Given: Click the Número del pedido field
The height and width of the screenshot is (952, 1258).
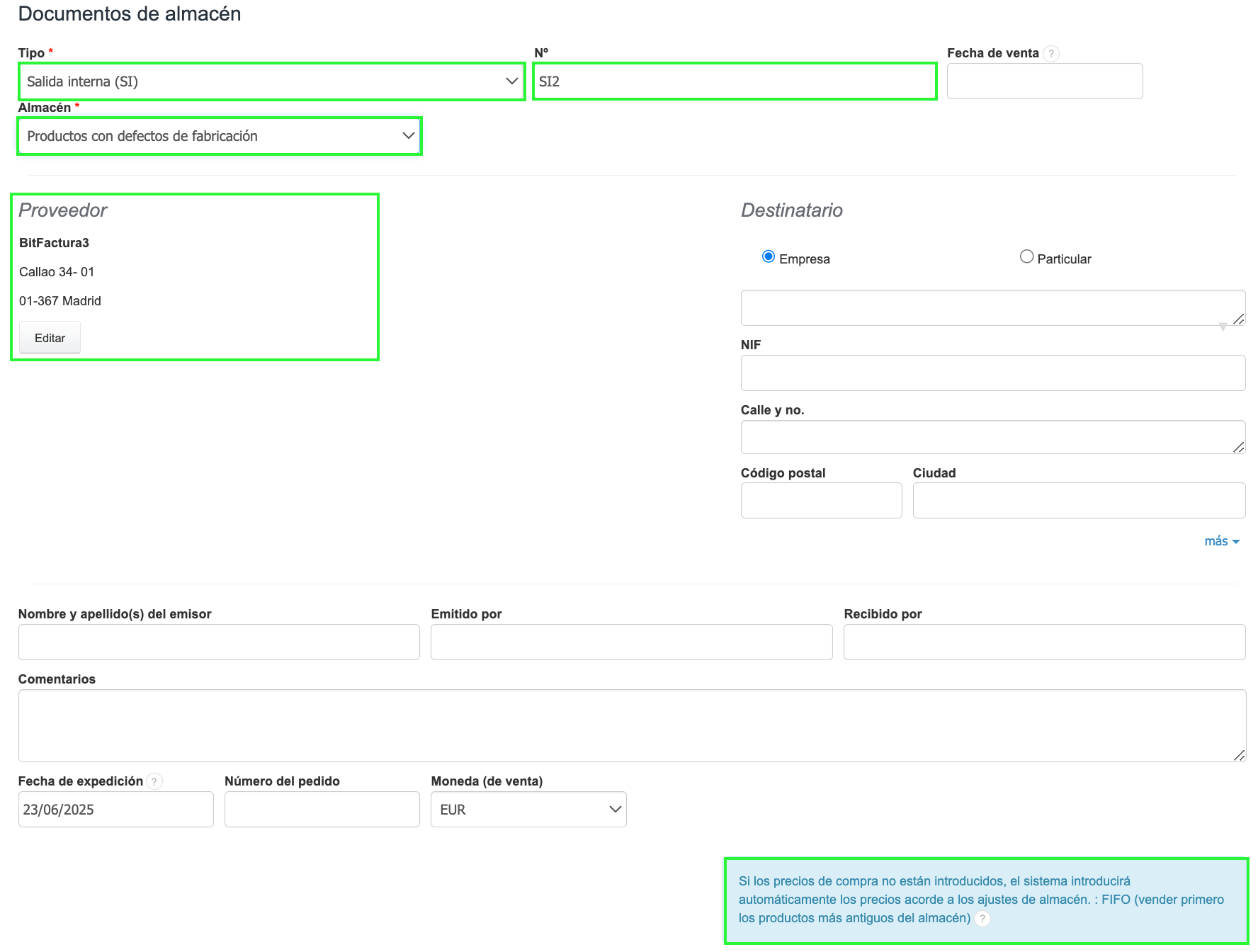Looking at the screenshot, I should click(x=322, y=810).
